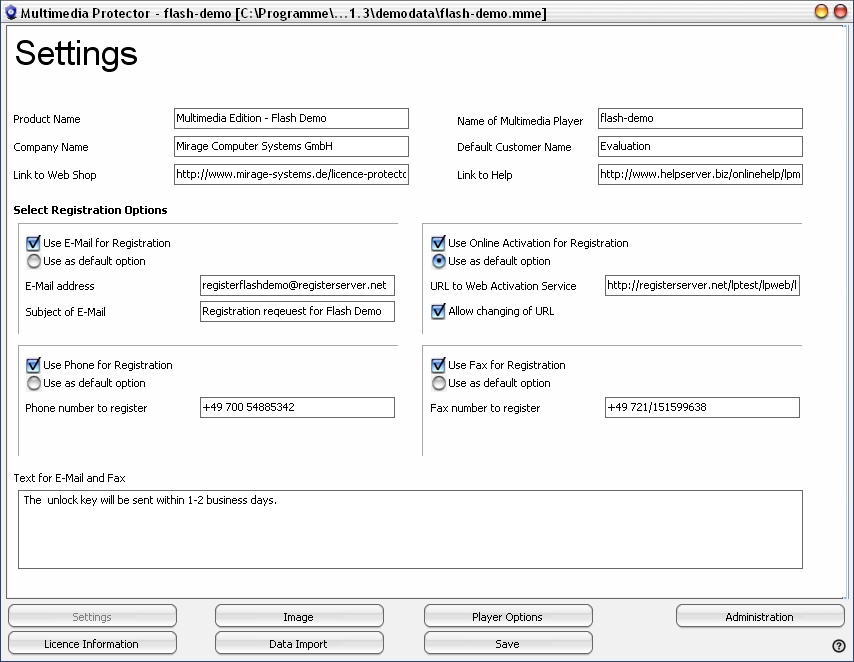
Task: Click the Save button
Action: [x=508, y=643]
